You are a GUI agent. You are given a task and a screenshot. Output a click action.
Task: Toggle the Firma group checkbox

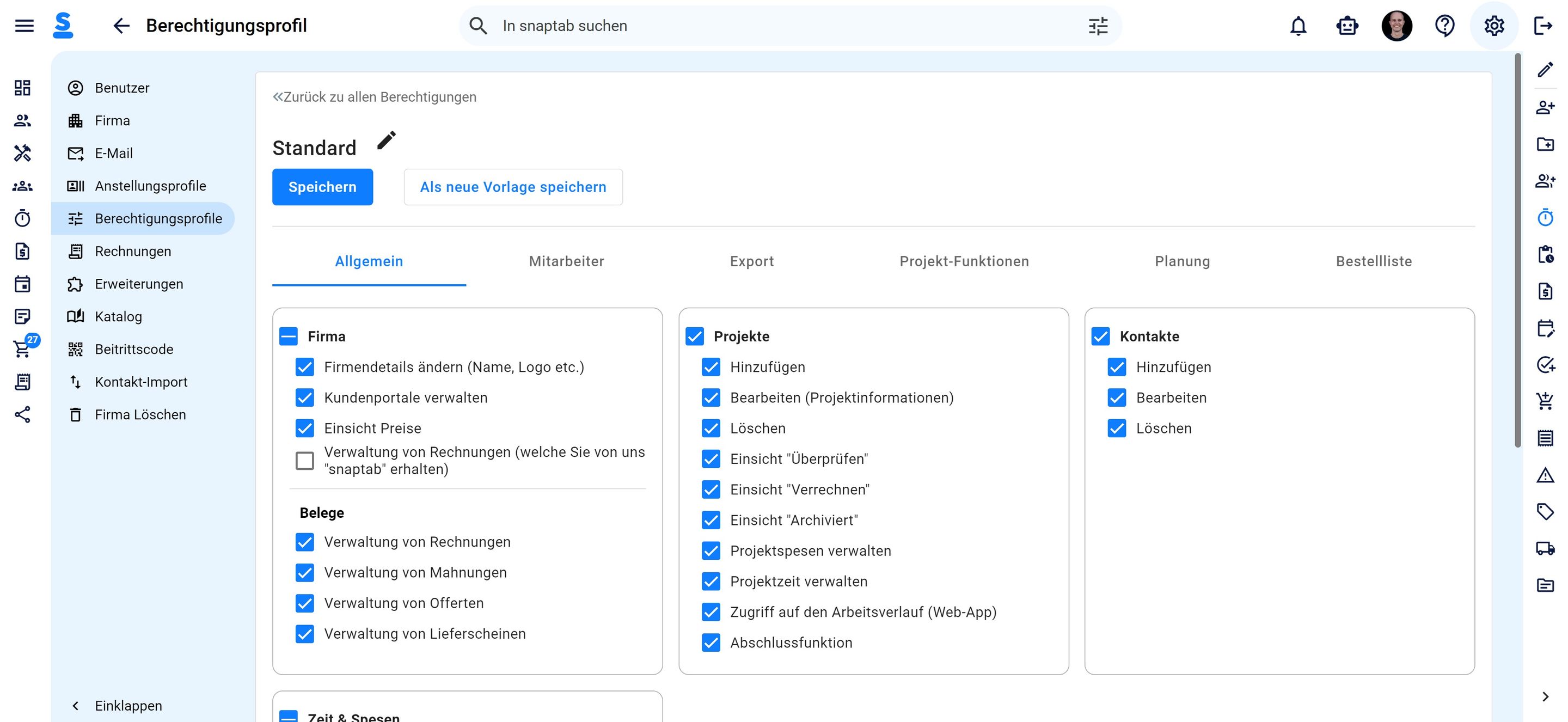289,336
